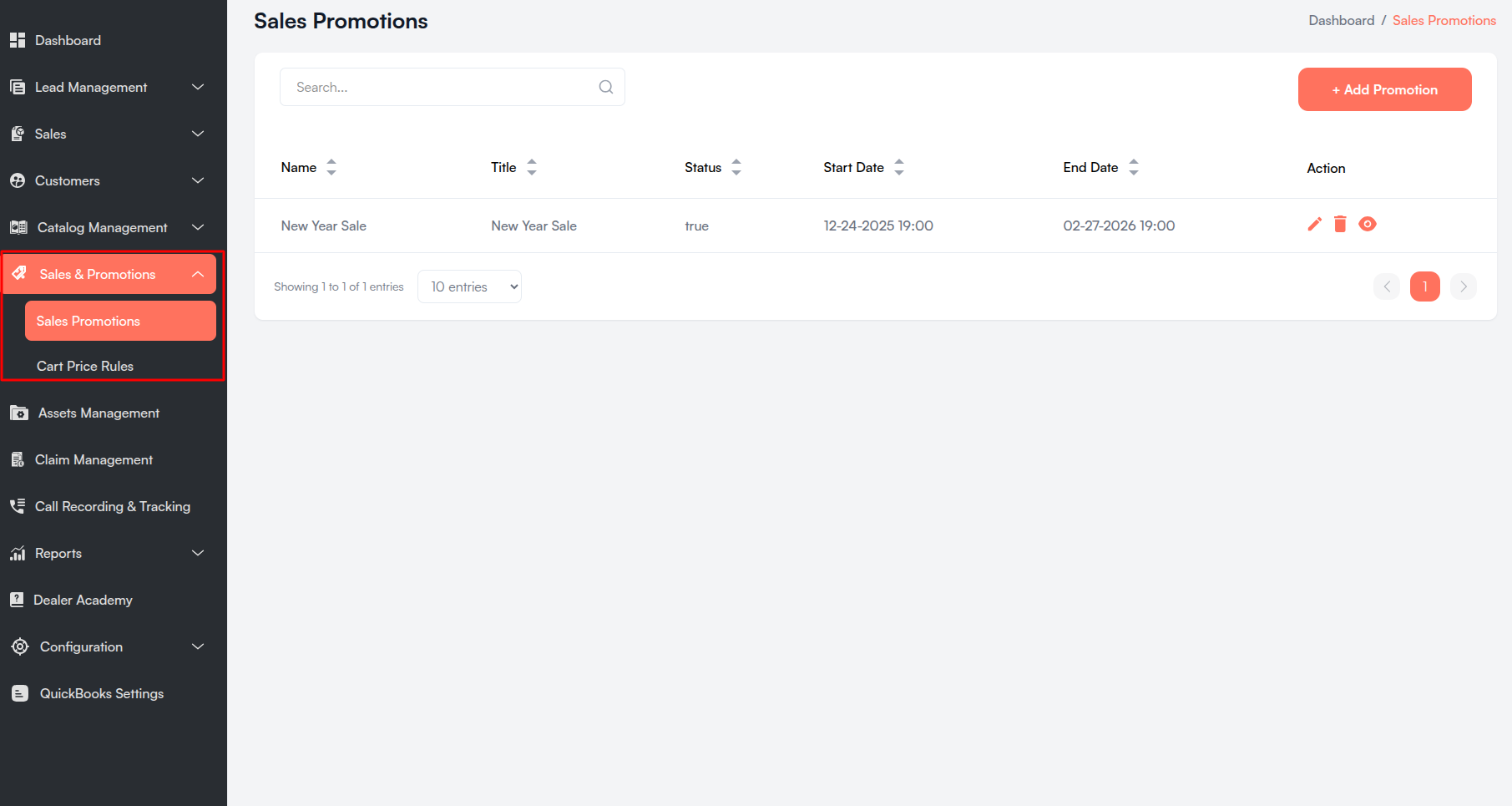Click the Configuration gear icon
Viewport: 1512px width, 806px height.
point(20,646)
